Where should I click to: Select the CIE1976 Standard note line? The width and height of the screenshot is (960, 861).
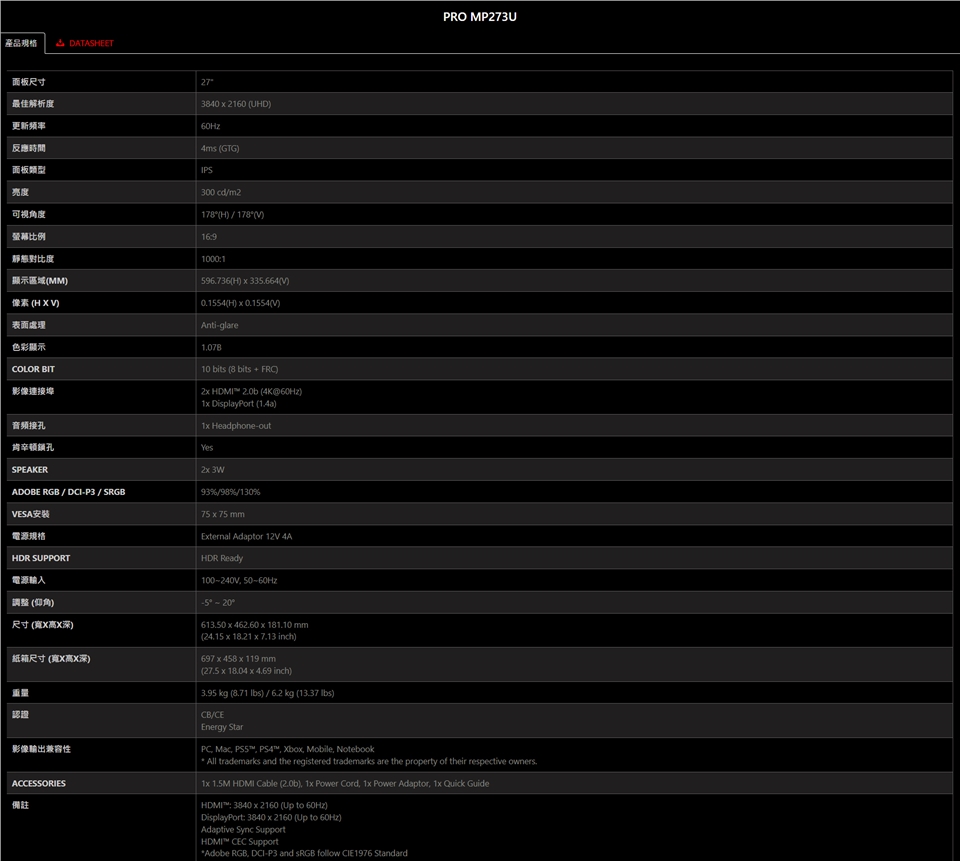pyautogui.click(x=304, y=853)
